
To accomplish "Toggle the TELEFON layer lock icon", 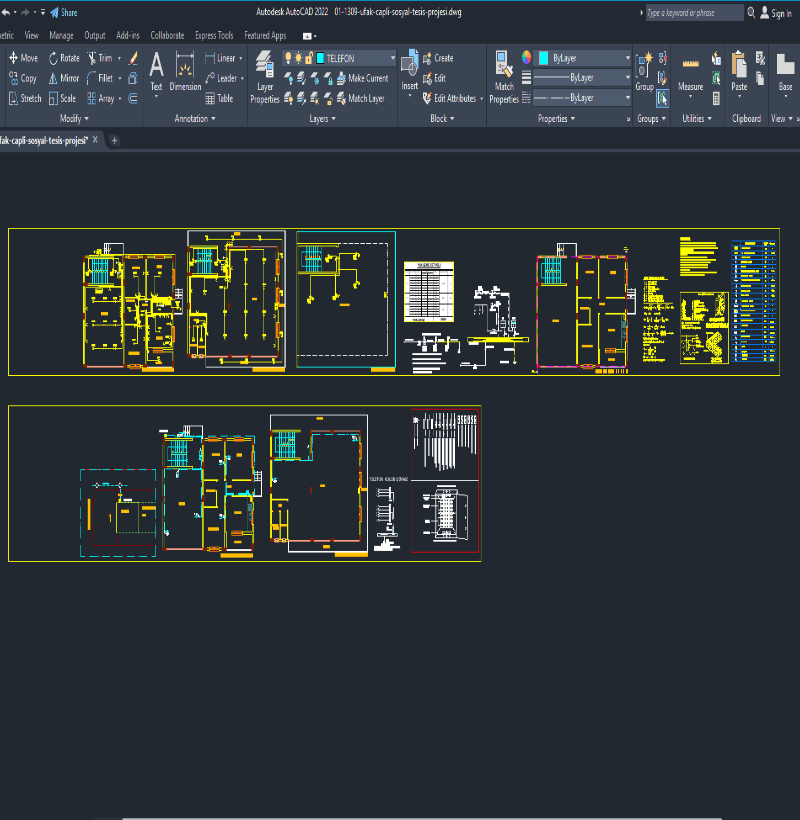I will point(309,58).
